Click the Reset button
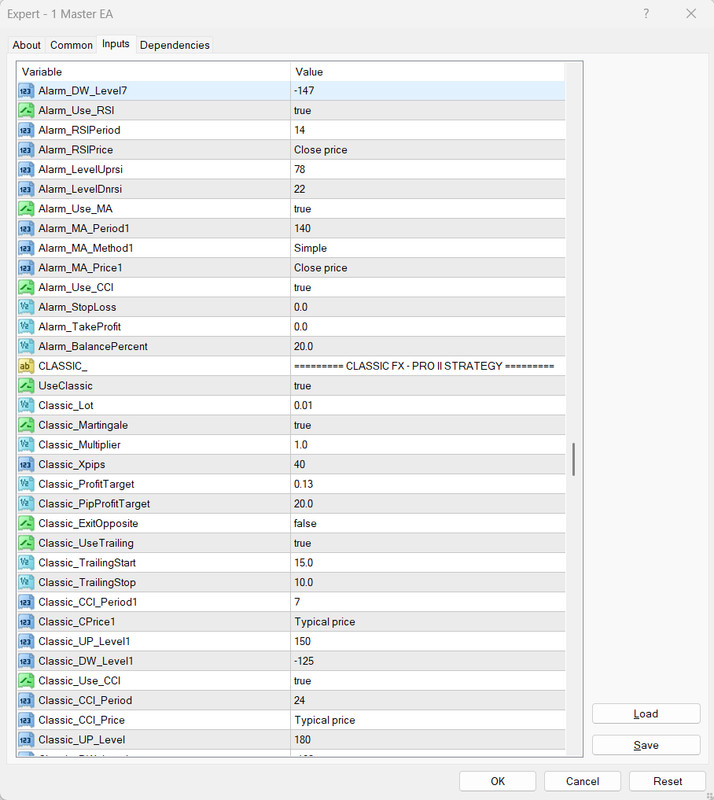 [668, 781]
